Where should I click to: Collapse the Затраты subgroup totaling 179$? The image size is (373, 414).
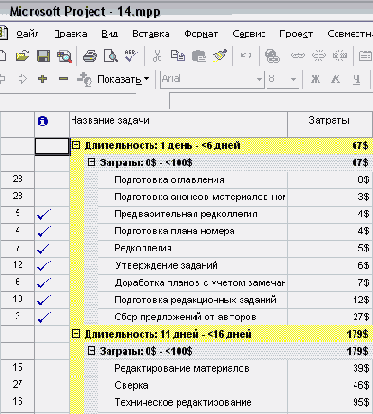pyautogui.click(x=91, y=351)
